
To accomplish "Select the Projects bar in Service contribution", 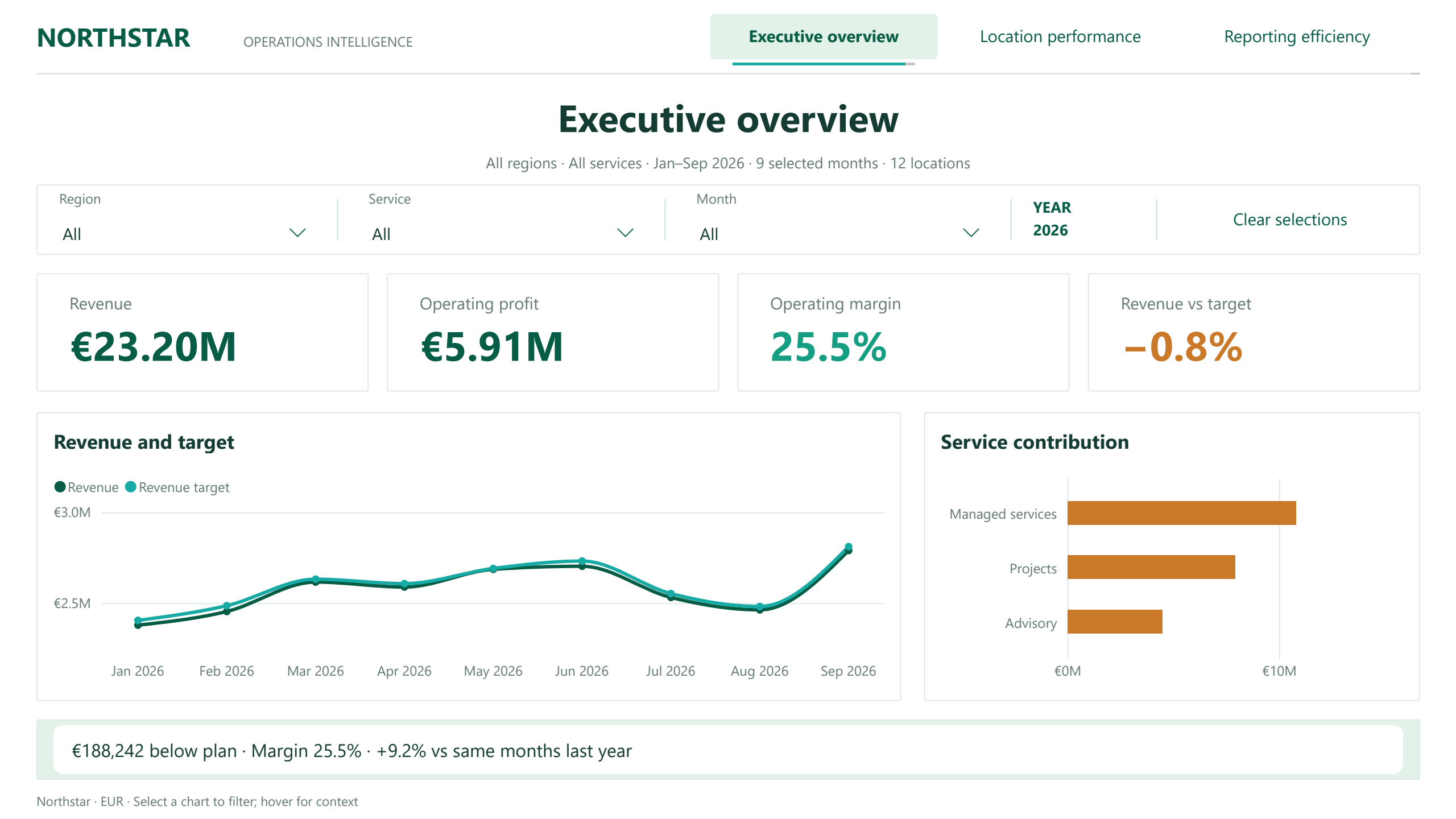I will pos(1151,567).
